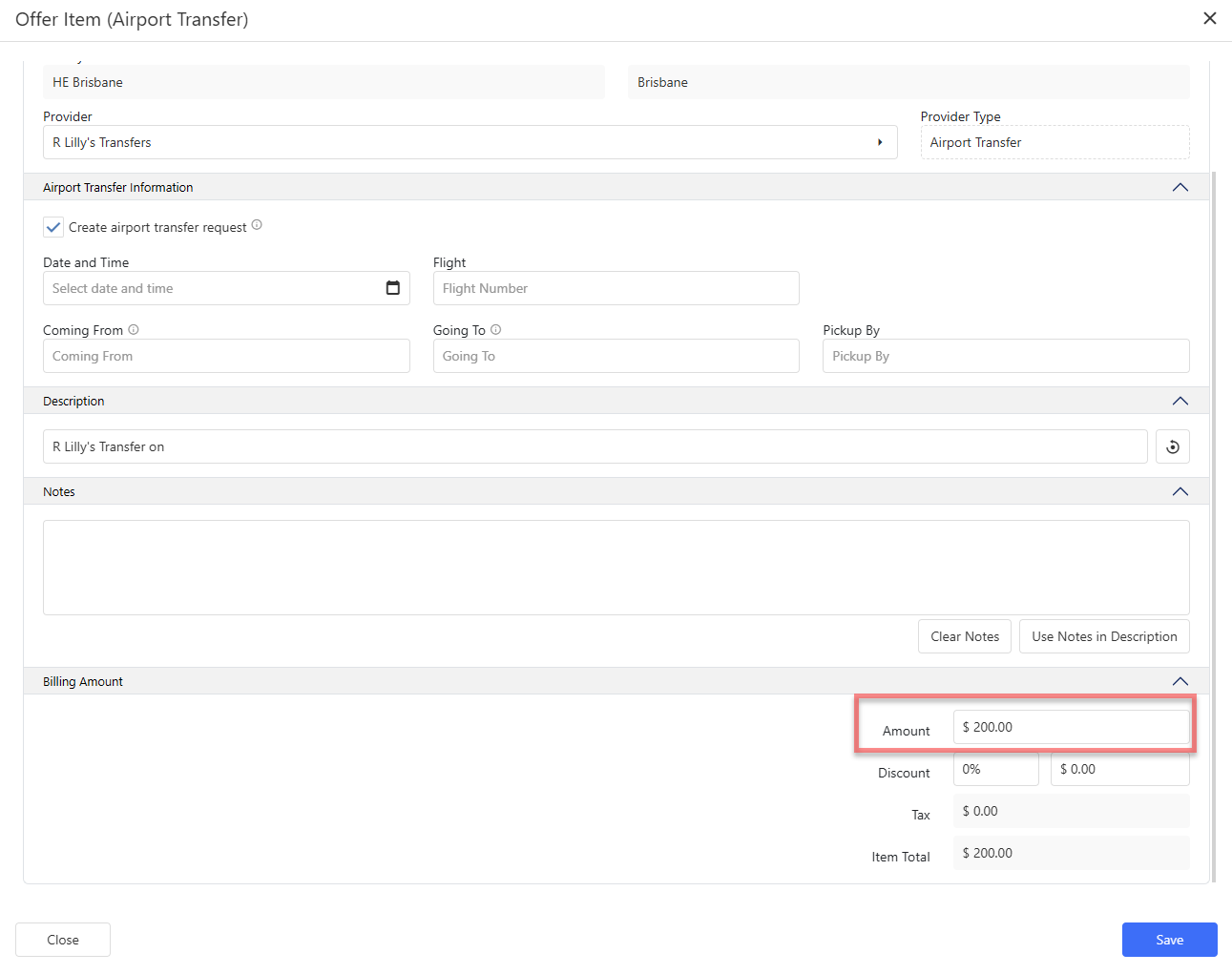Click the info icon next to Create airport transfer request
Screen dimensions: 1232x974
[257, 225]
